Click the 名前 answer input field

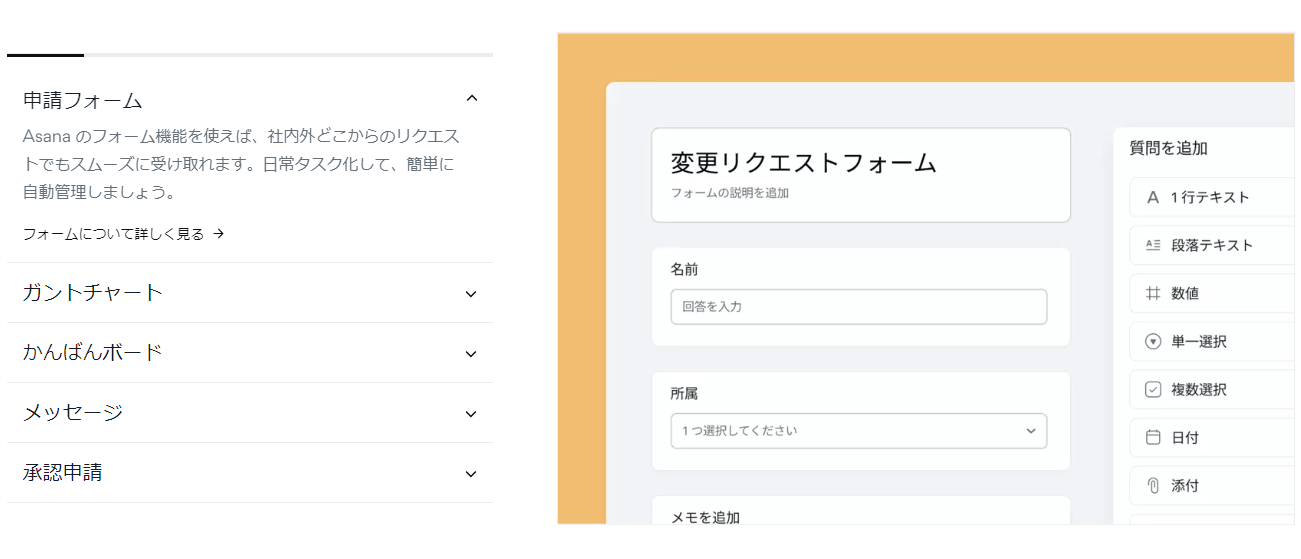click(x=858, y=307)
